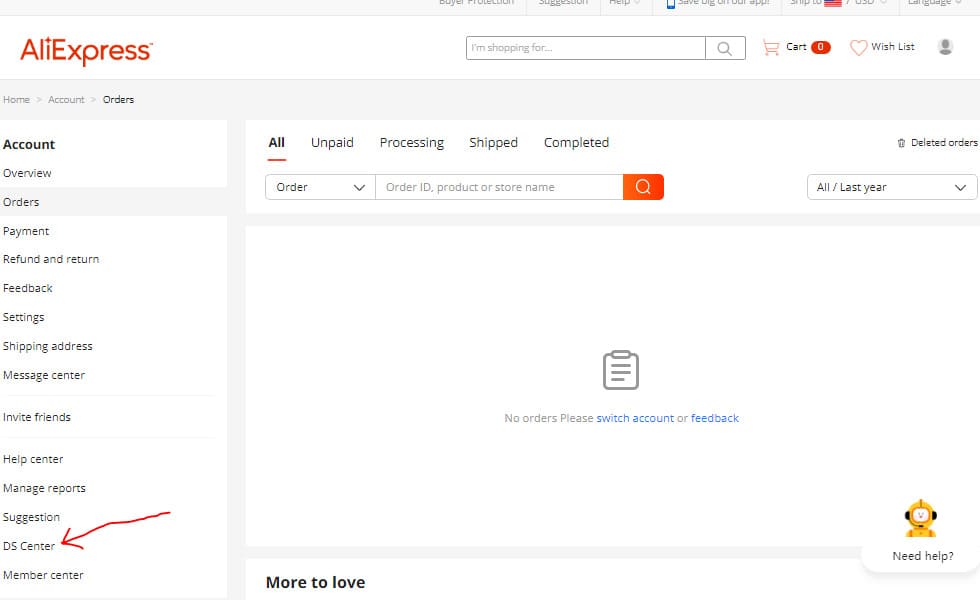980x600 pixels.
Task: Switch to the Unpaid tab
Action: [332, 142]
